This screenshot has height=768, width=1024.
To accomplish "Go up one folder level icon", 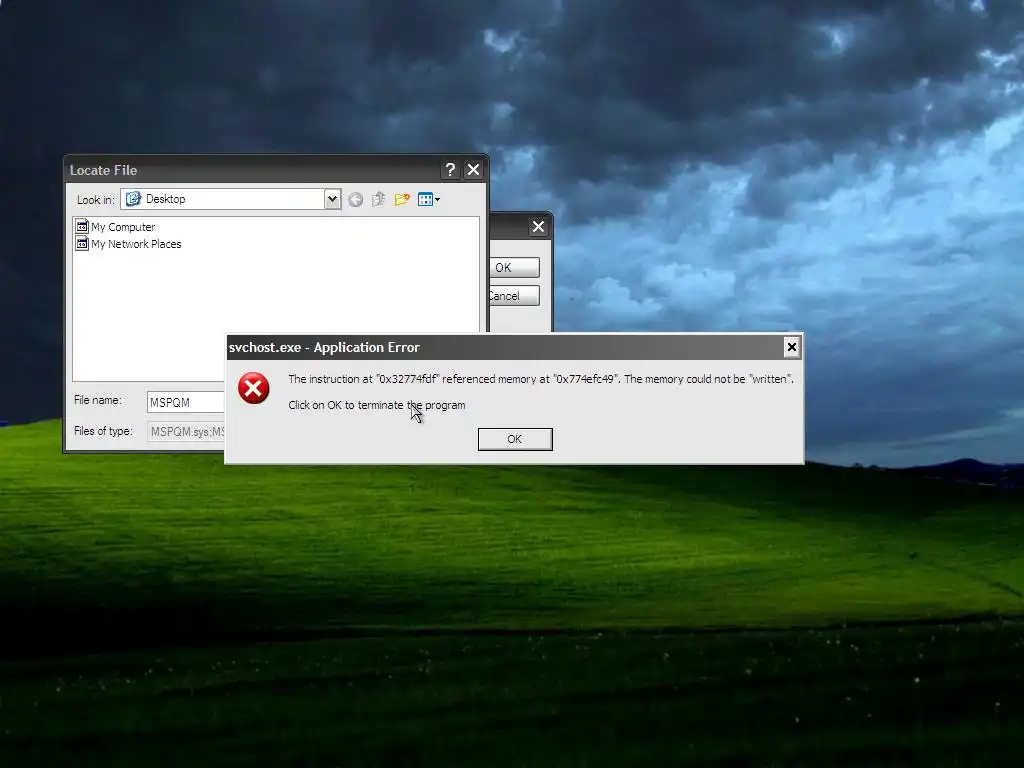I will [x=378, y=199].
